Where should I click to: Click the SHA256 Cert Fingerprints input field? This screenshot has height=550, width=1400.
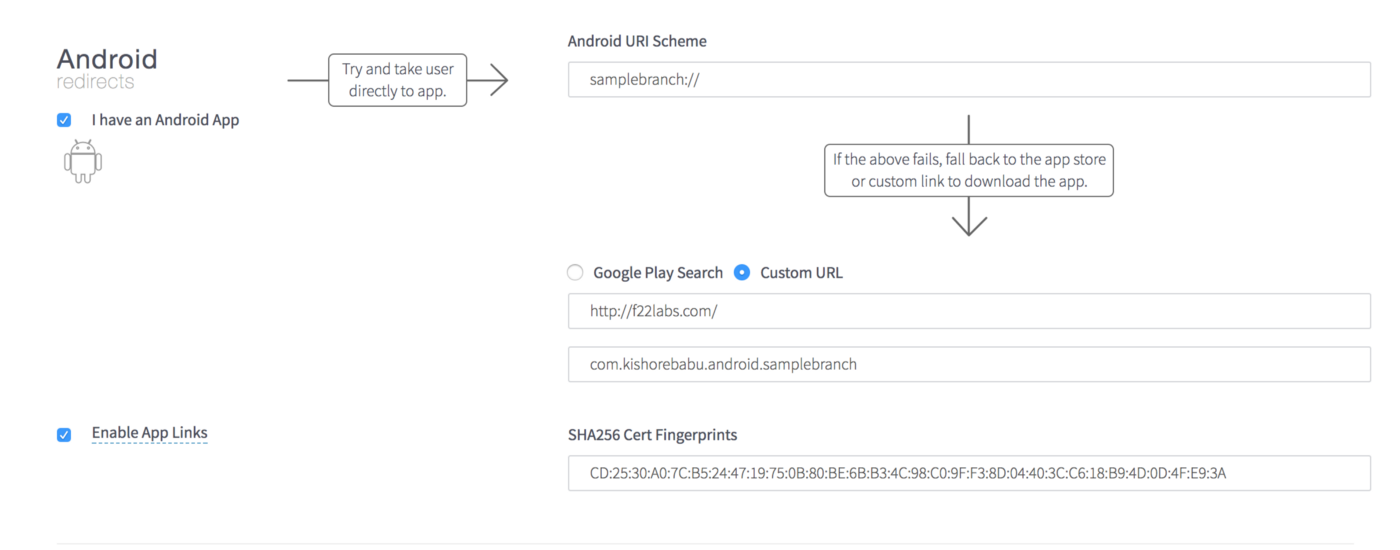point(969,473)
